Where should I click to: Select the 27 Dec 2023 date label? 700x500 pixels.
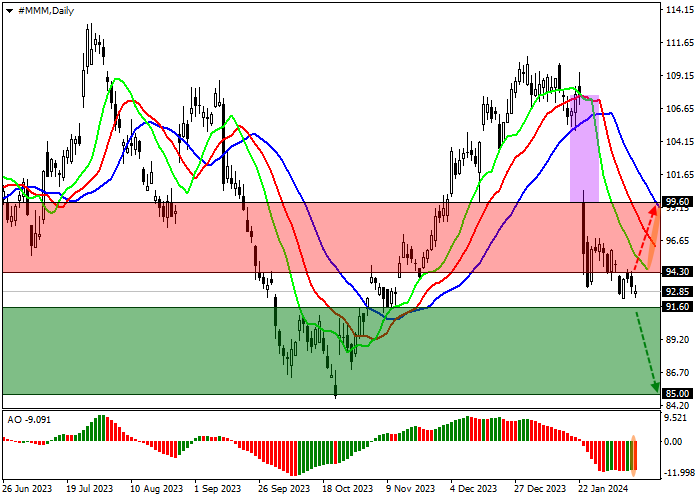click(x=540, y=489)
